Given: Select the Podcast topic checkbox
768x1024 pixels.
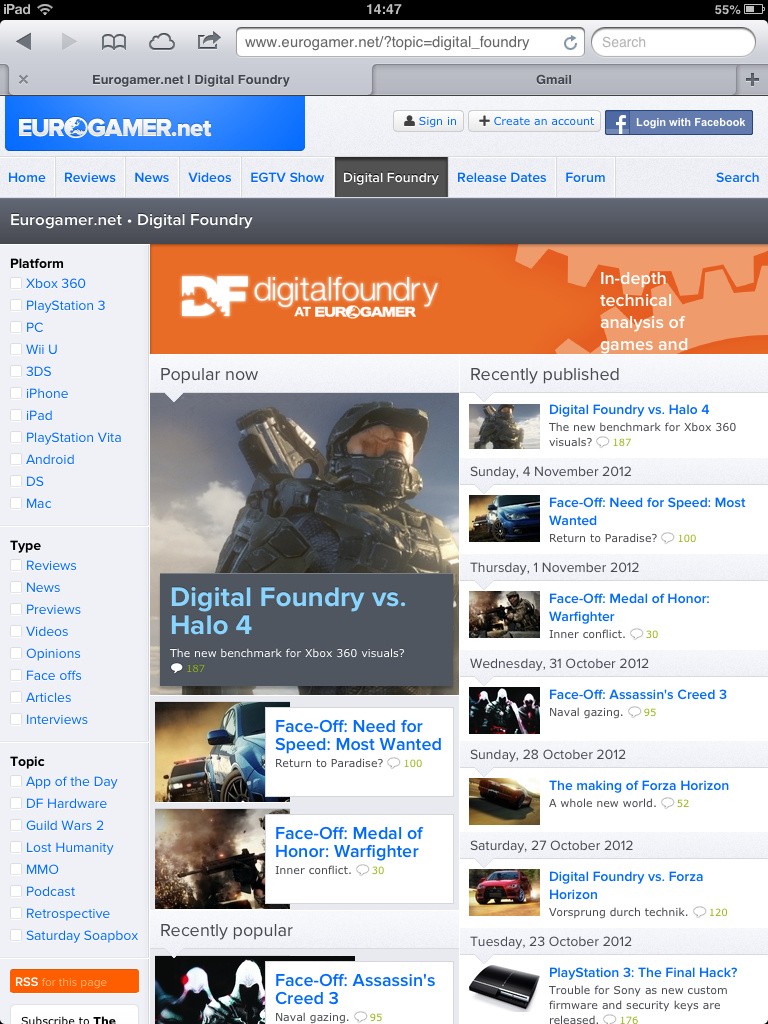Looking at the screenshot, I should pos(16,892).
